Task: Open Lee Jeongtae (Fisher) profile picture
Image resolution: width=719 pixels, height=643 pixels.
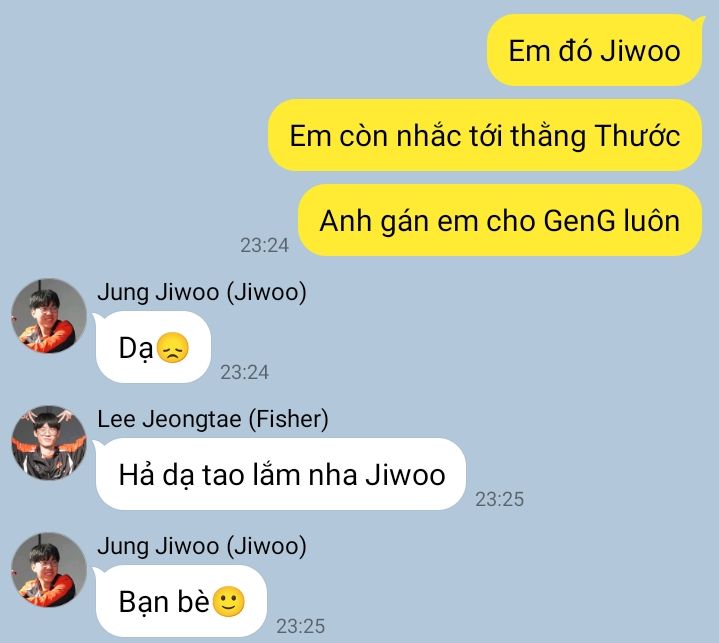Action: [49, 443]
